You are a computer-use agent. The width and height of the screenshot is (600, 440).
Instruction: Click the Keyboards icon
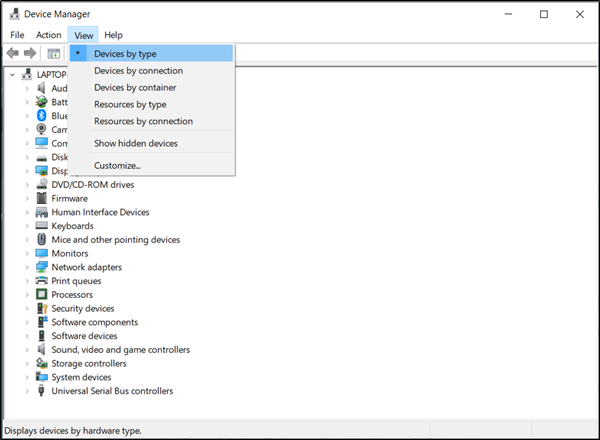coord(41,225)
